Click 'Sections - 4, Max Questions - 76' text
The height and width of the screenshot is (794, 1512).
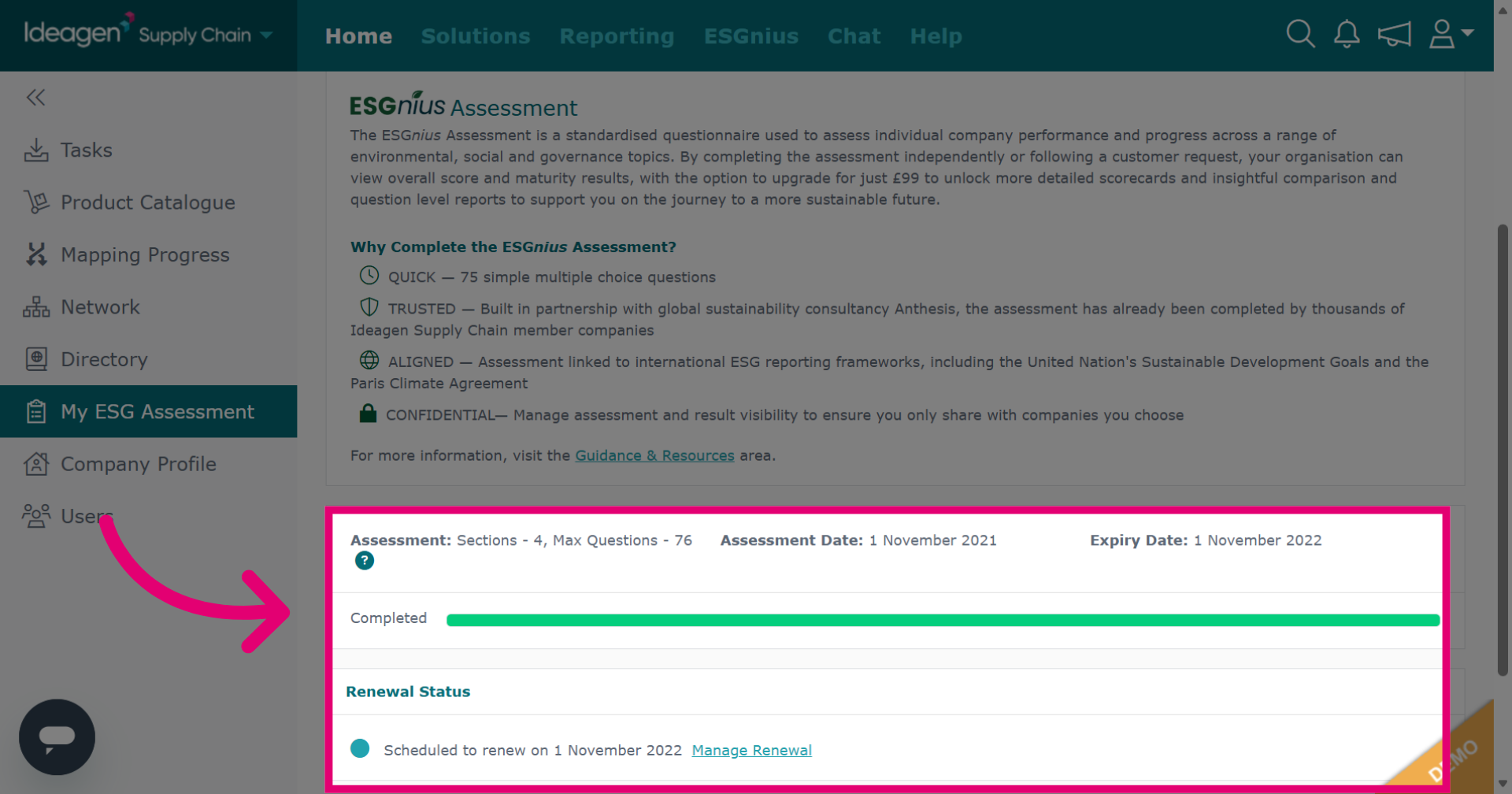tap(574, 540)
